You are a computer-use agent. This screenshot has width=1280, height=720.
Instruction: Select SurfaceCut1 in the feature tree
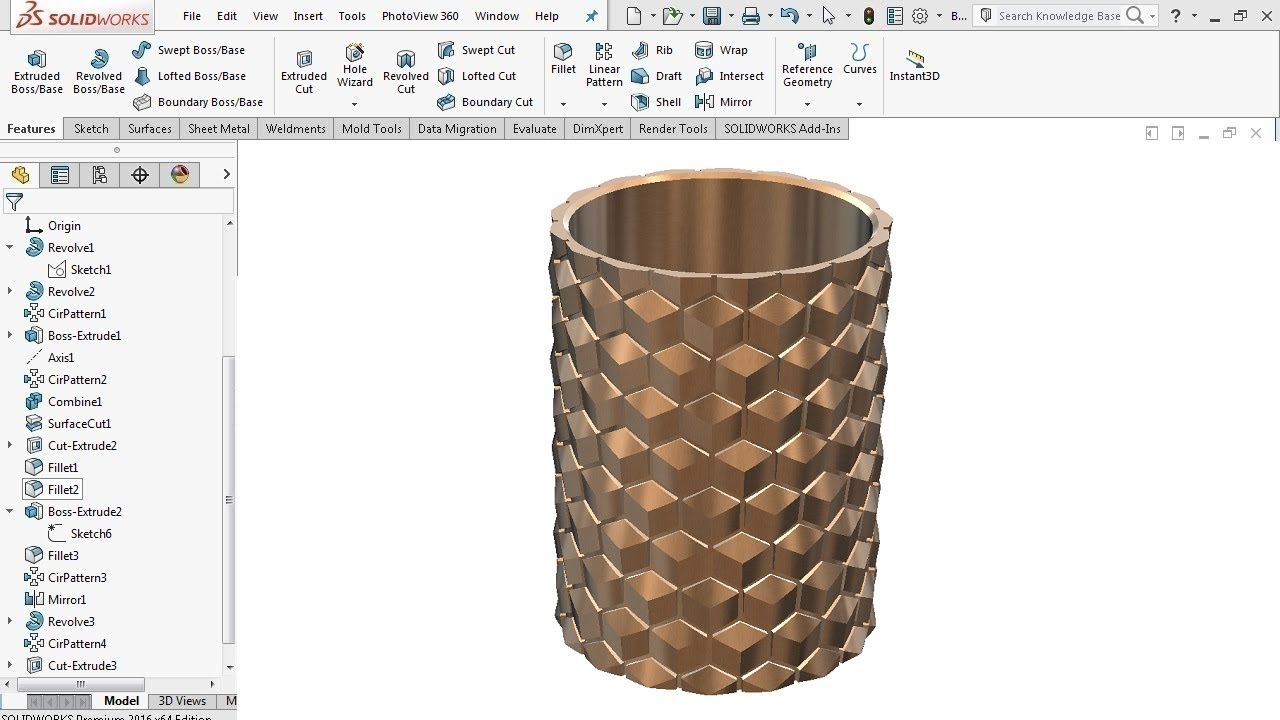click(x=68, y=423)
